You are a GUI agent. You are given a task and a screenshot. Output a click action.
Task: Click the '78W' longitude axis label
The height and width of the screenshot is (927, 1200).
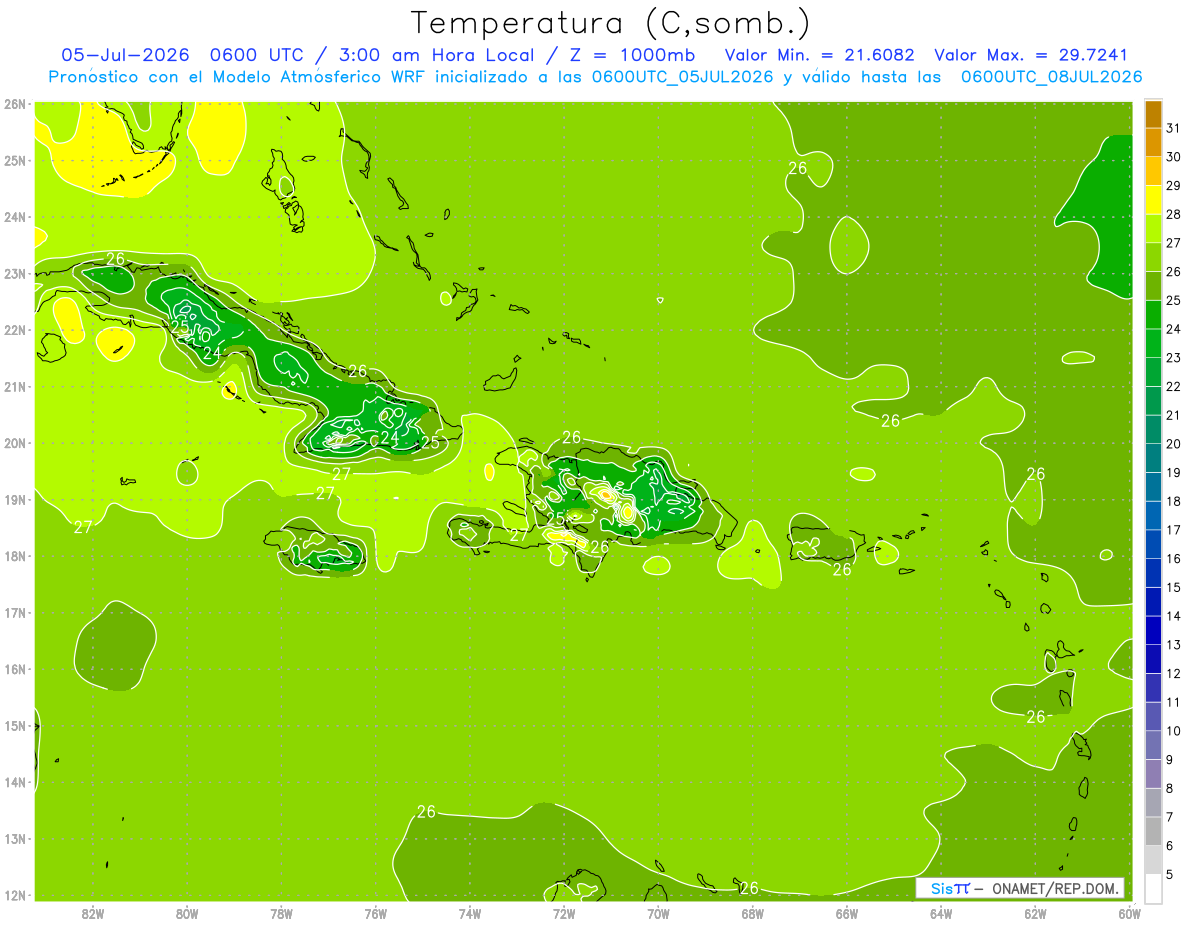(x=281, y=913)
